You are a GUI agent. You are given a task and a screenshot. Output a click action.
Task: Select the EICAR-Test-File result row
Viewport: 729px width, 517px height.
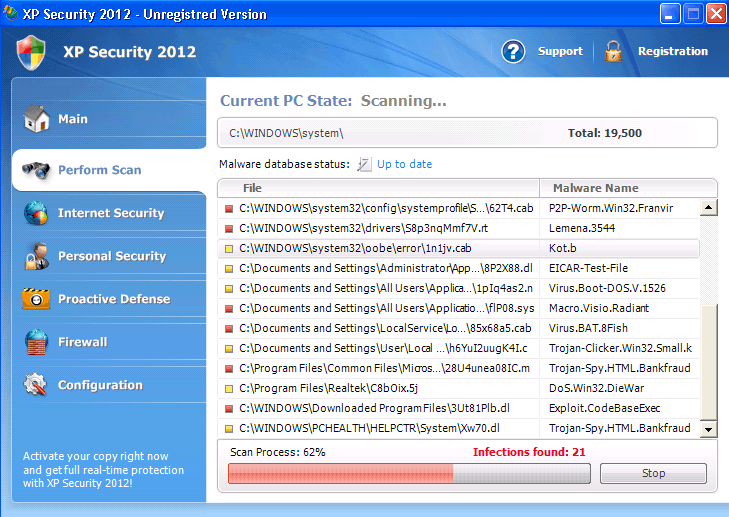pos(460,268)
